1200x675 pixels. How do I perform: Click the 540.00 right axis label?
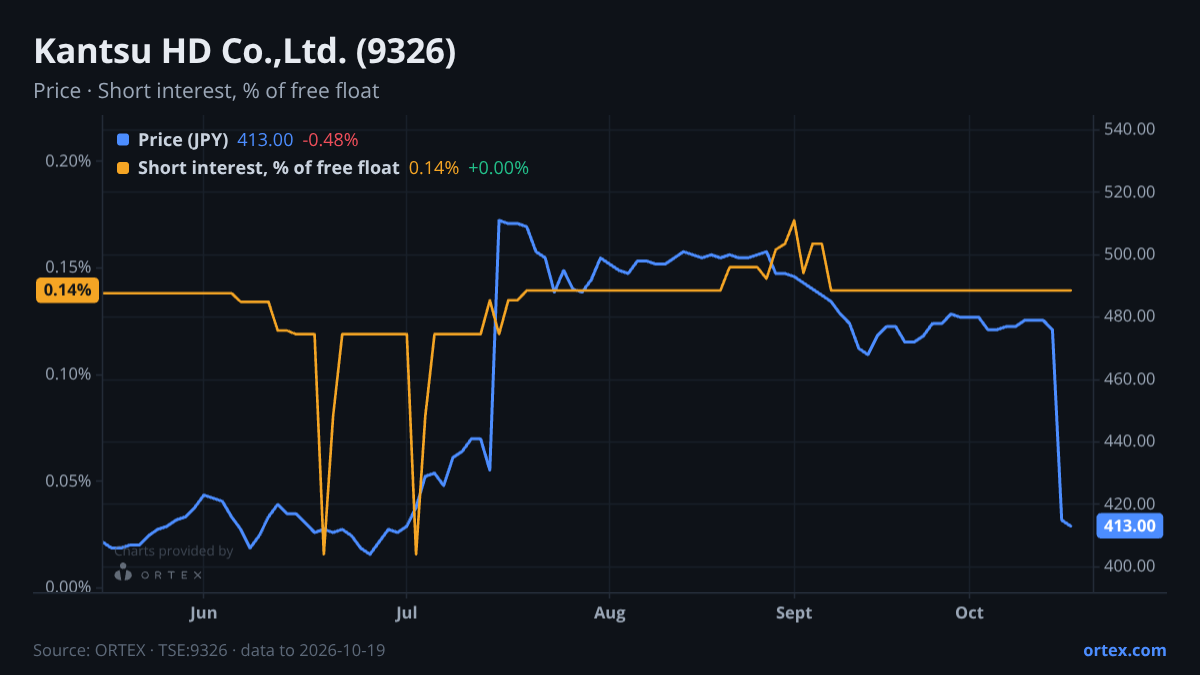coord(1130,129)
